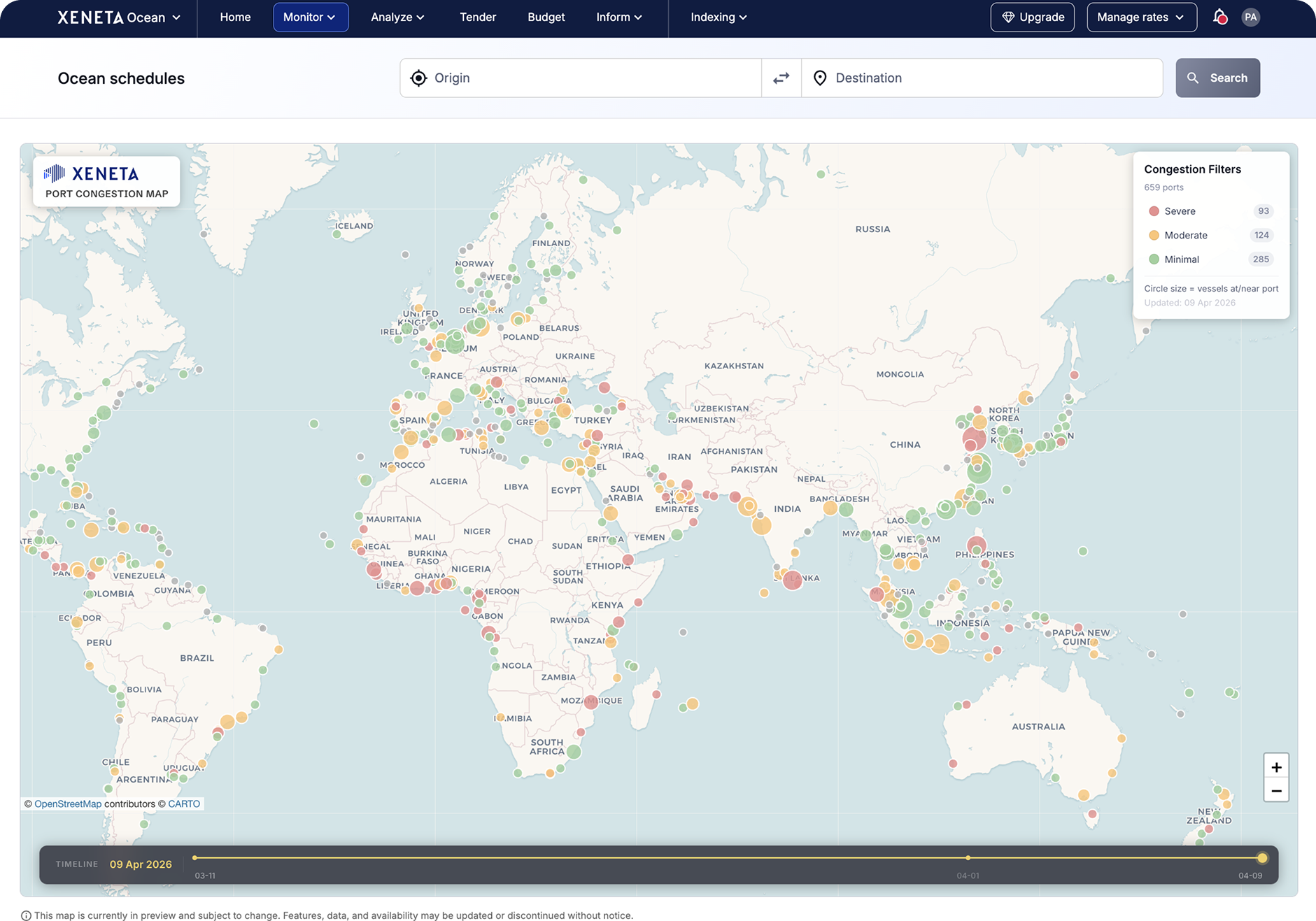
Task: Jump to the 03-11 timeline start marker
Action: (194, 858)
